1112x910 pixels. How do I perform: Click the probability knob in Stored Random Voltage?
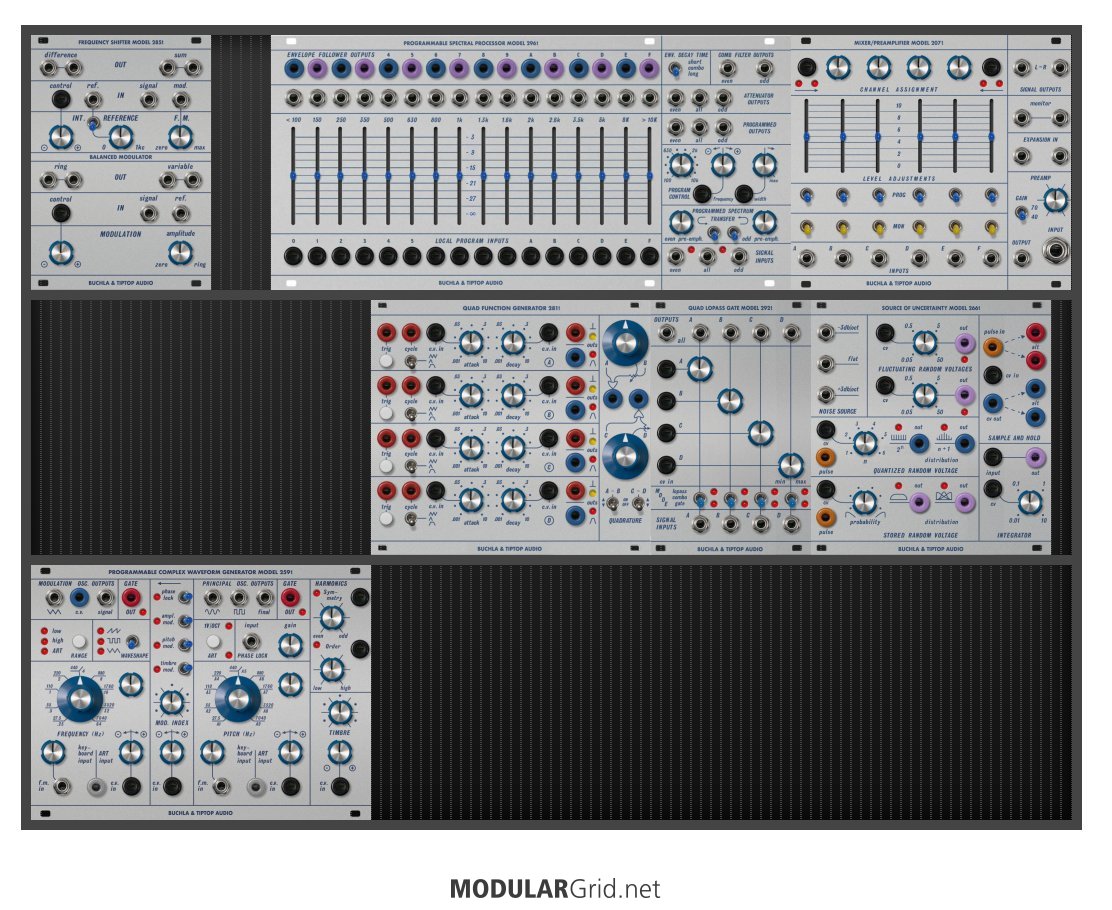click(864, 502)
